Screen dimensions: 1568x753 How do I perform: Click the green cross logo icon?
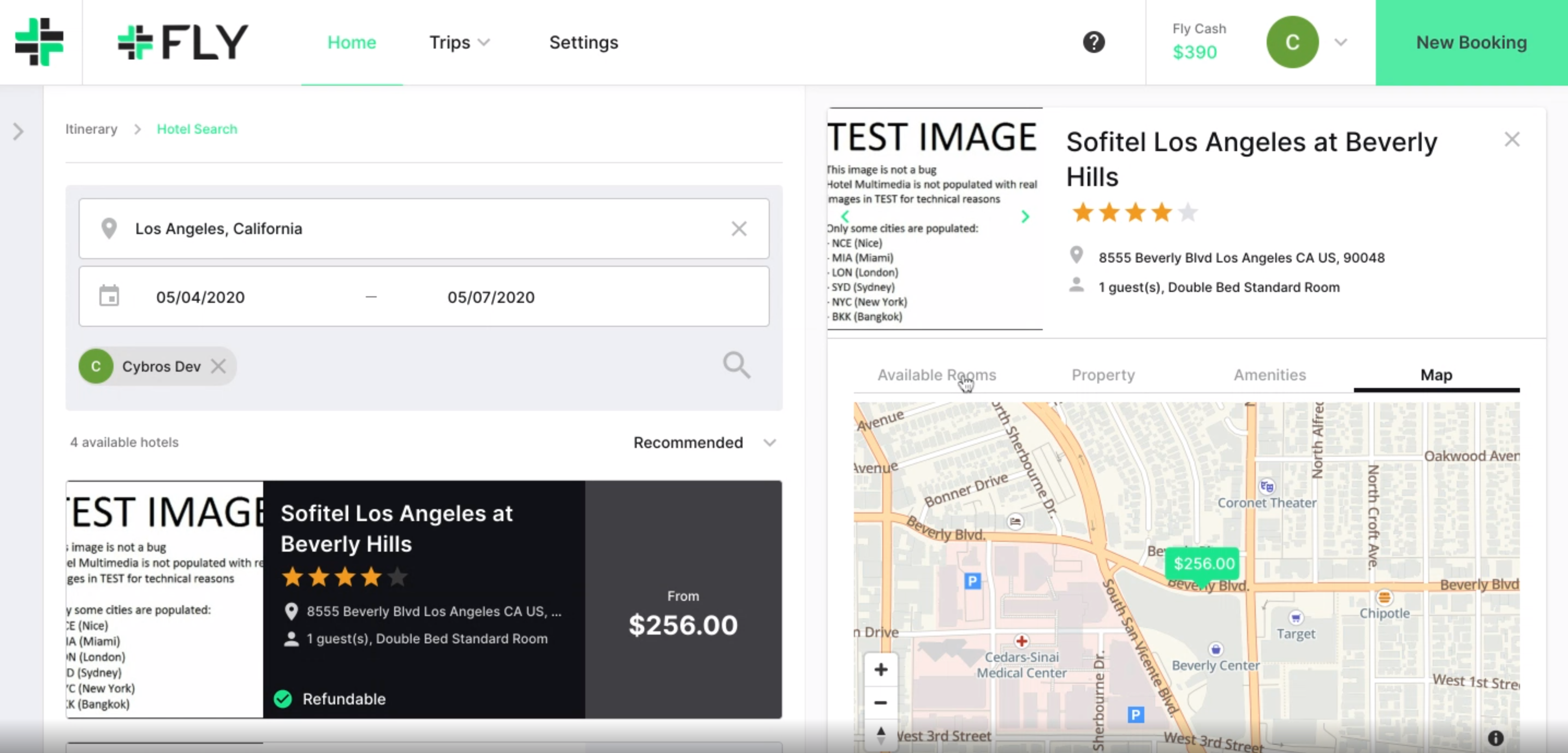point(39,42)
